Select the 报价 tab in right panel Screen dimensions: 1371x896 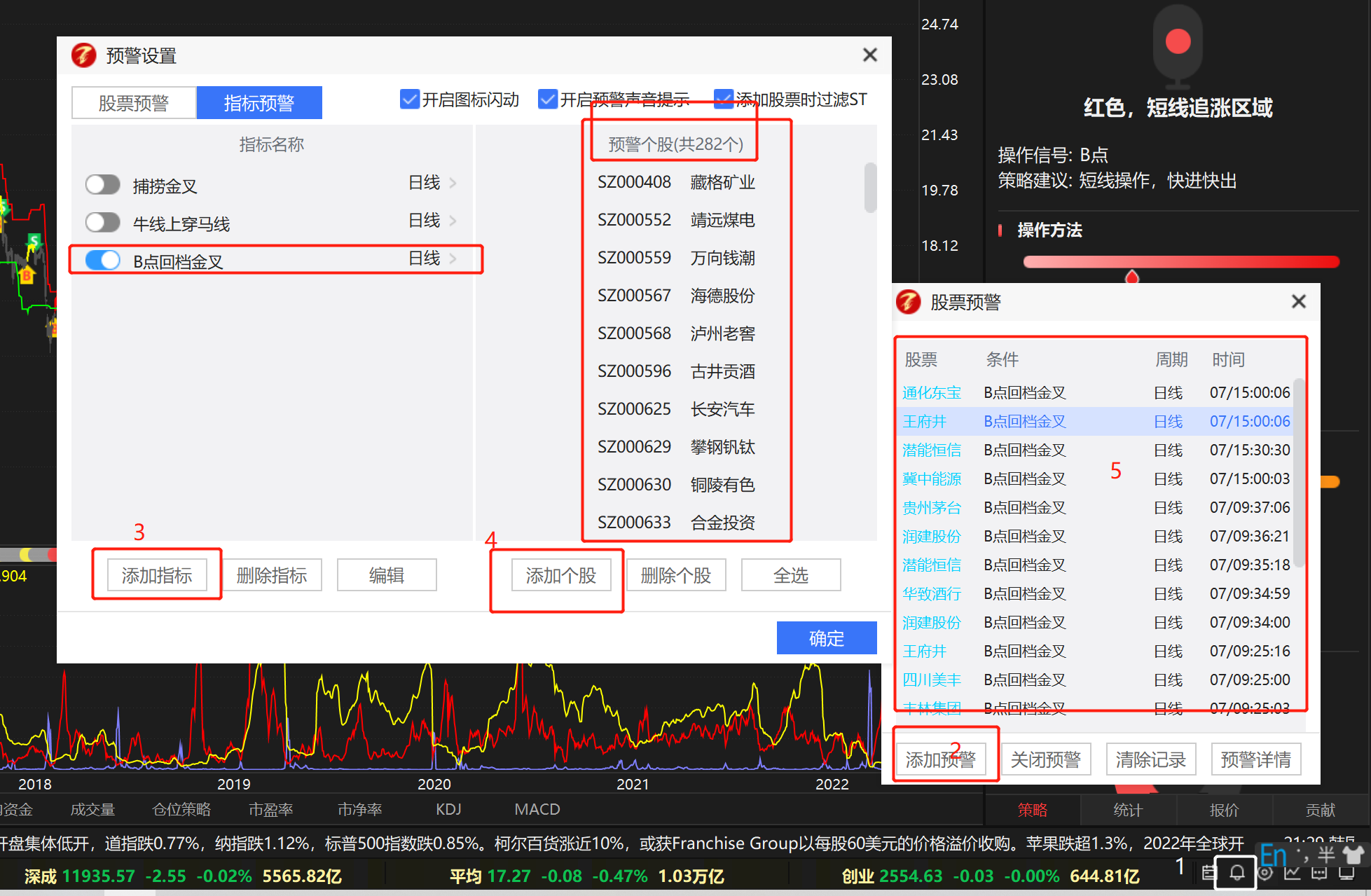1225,810
